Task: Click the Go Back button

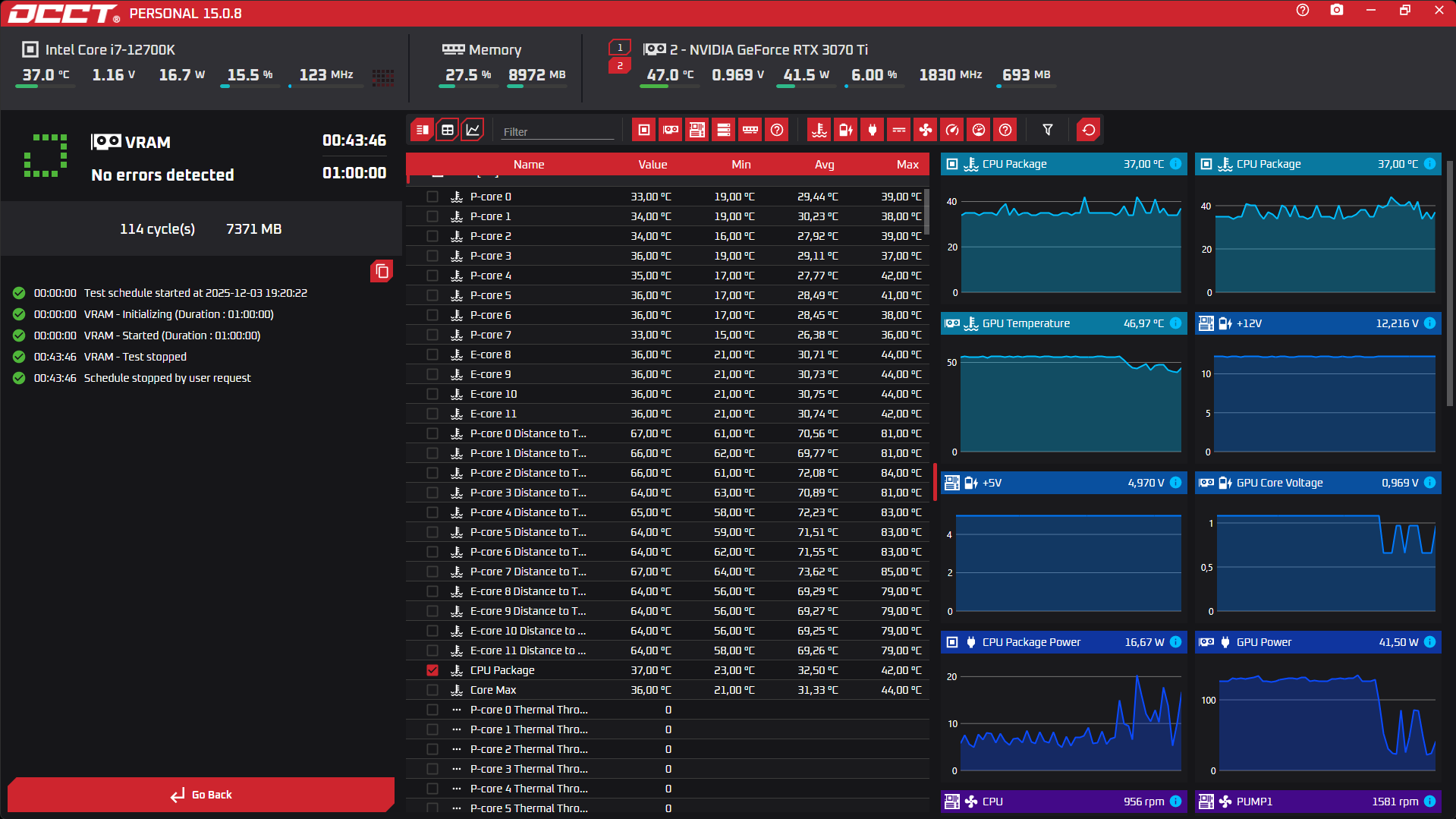Action: click(x=201, y=795)
